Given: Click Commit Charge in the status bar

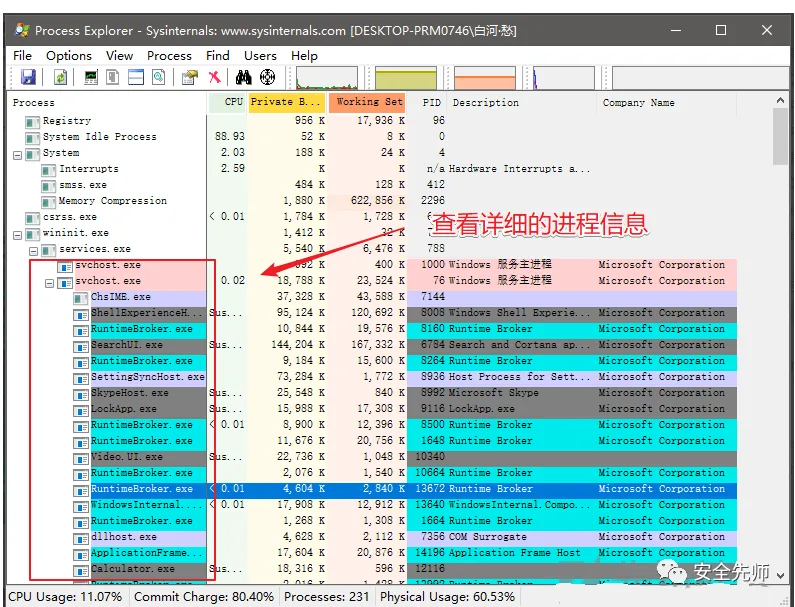Looking at the screenshot, I should click(204, 596).
